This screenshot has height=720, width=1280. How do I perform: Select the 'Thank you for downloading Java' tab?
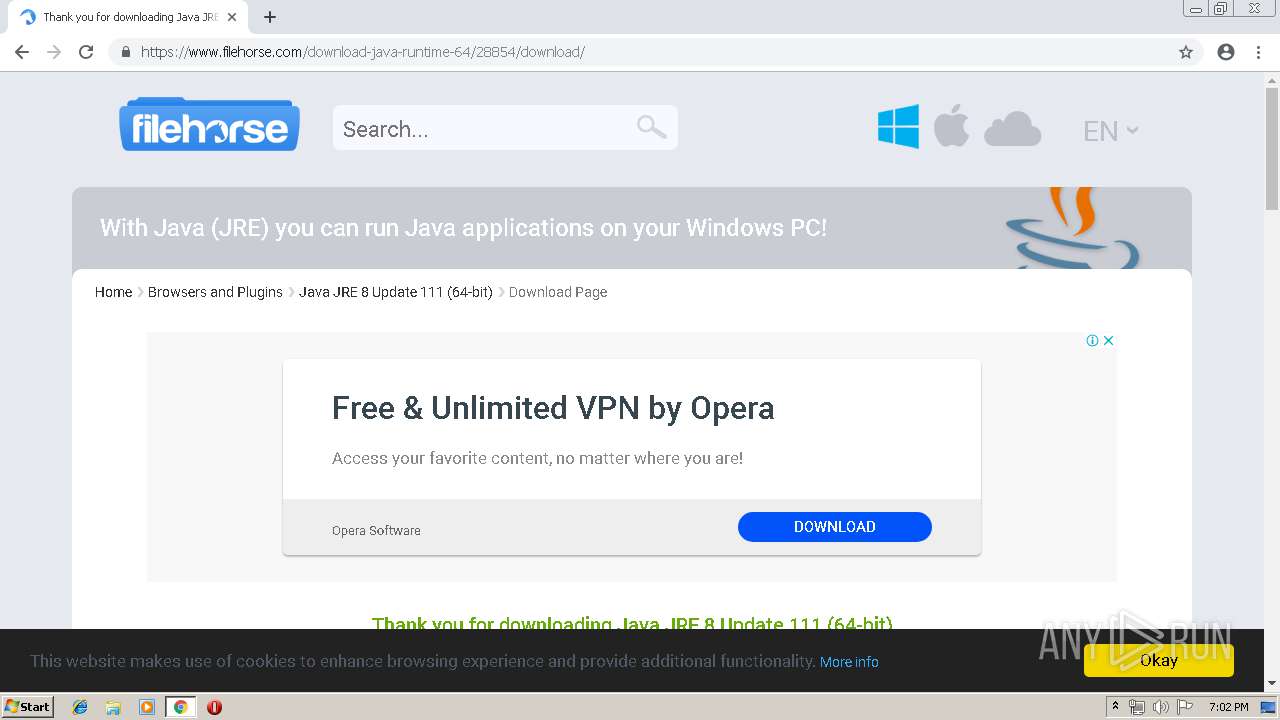pyautogui.click(x=128, y=17)
